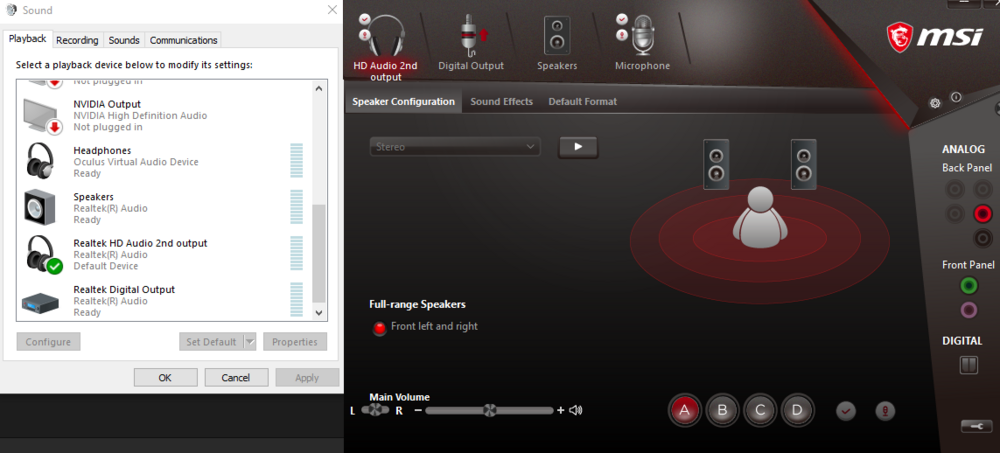Click Realtek HD Audio 2nd output list icon
The height and width of the screenshot is (453, 1000).
(x=43, y=254)
